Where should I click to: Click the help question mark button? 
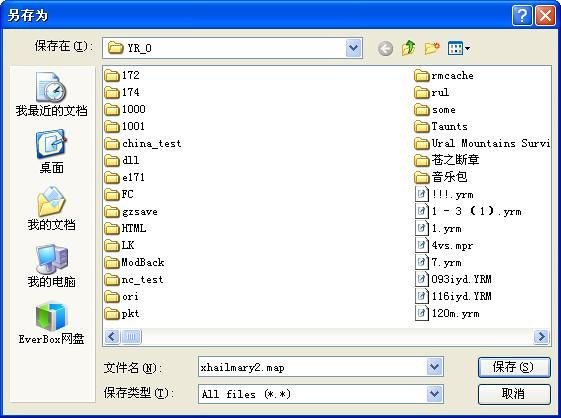[522, 15]
